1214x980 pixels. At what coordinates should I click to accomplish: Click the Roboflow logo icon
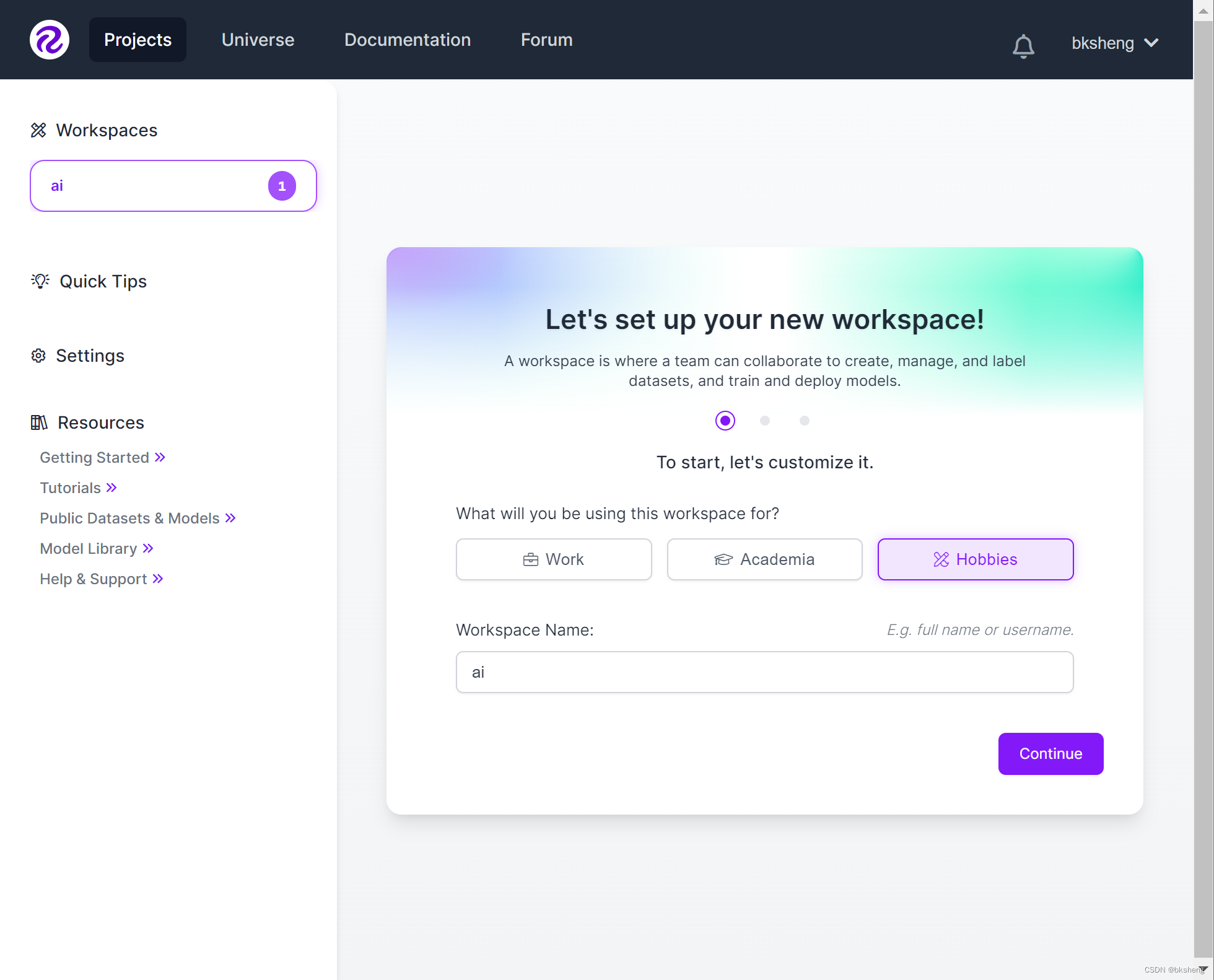[50, 39]
